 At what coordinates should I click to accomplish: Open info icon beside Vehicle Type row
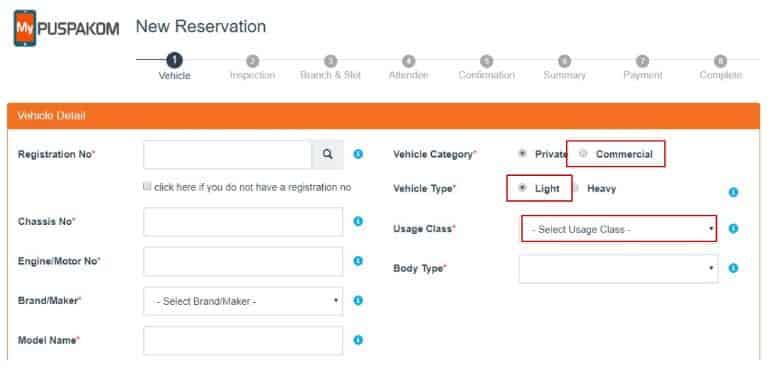pyautogui.click(x=733, y=192)
